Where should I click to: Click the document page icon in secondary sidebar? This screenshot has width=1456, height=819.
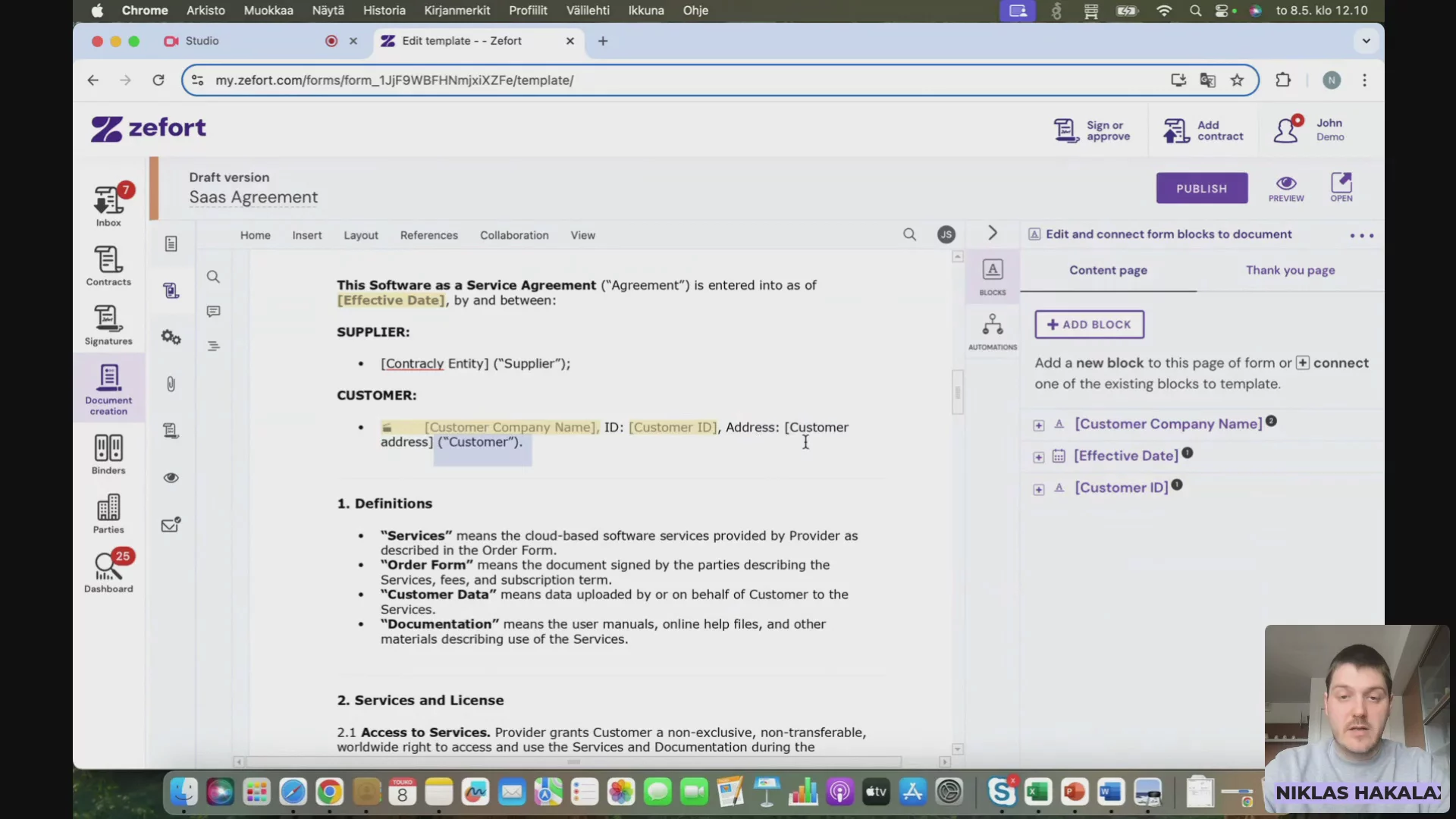(171, 243)
